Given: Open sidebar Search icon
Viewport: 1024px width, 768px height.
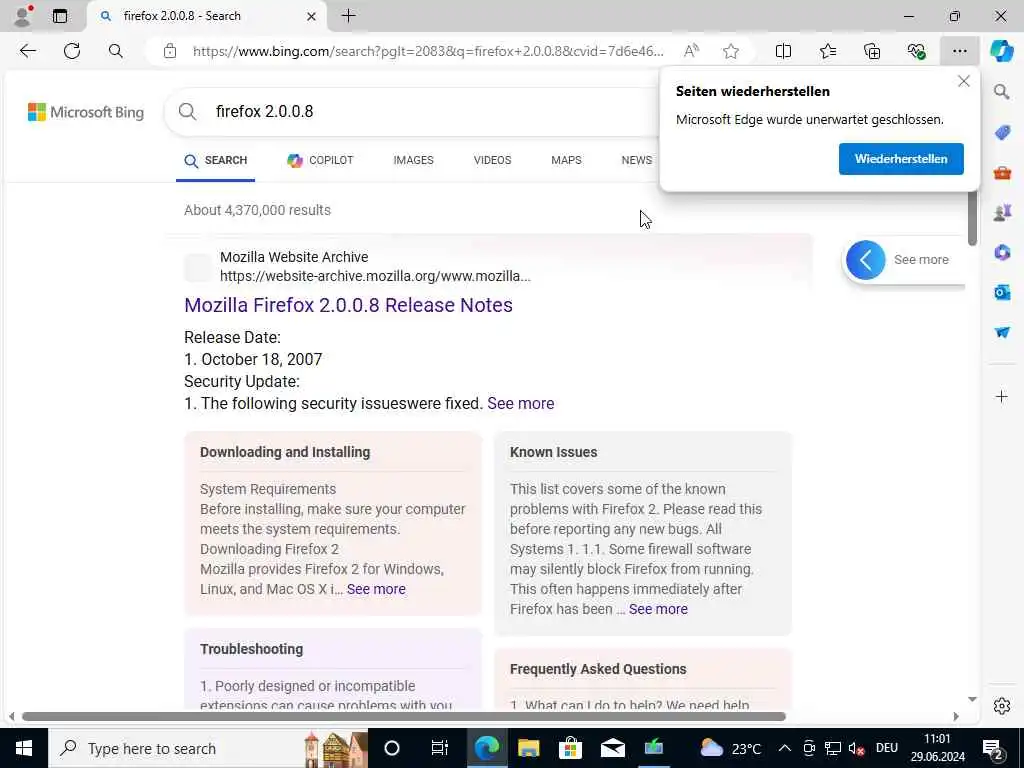Looking at the screenshot, I should pyautogui.click(x=1002, y=91).
